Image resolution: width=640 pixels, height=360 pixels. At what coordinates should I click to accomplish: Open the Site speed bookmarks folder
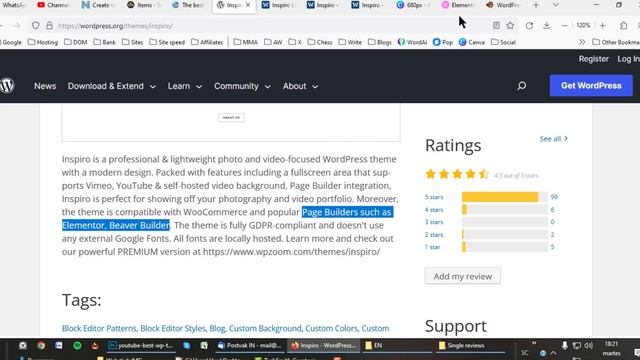[x=167, y=42]
